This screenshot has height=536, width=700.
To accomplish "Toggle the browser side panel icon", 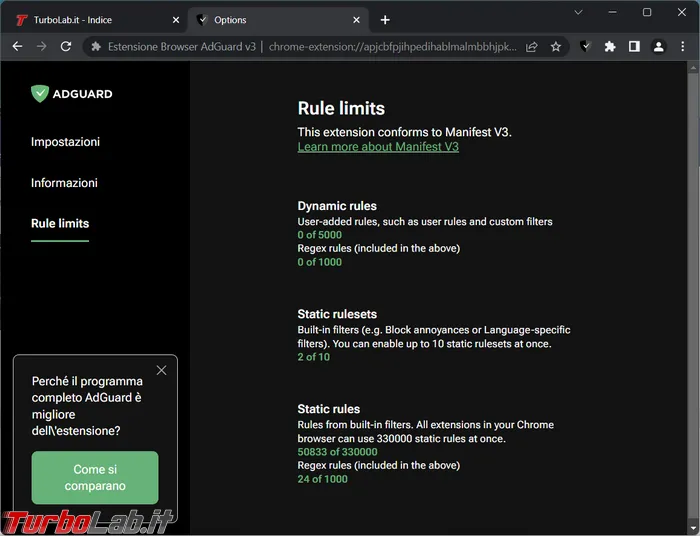I will tap(634, 46).
